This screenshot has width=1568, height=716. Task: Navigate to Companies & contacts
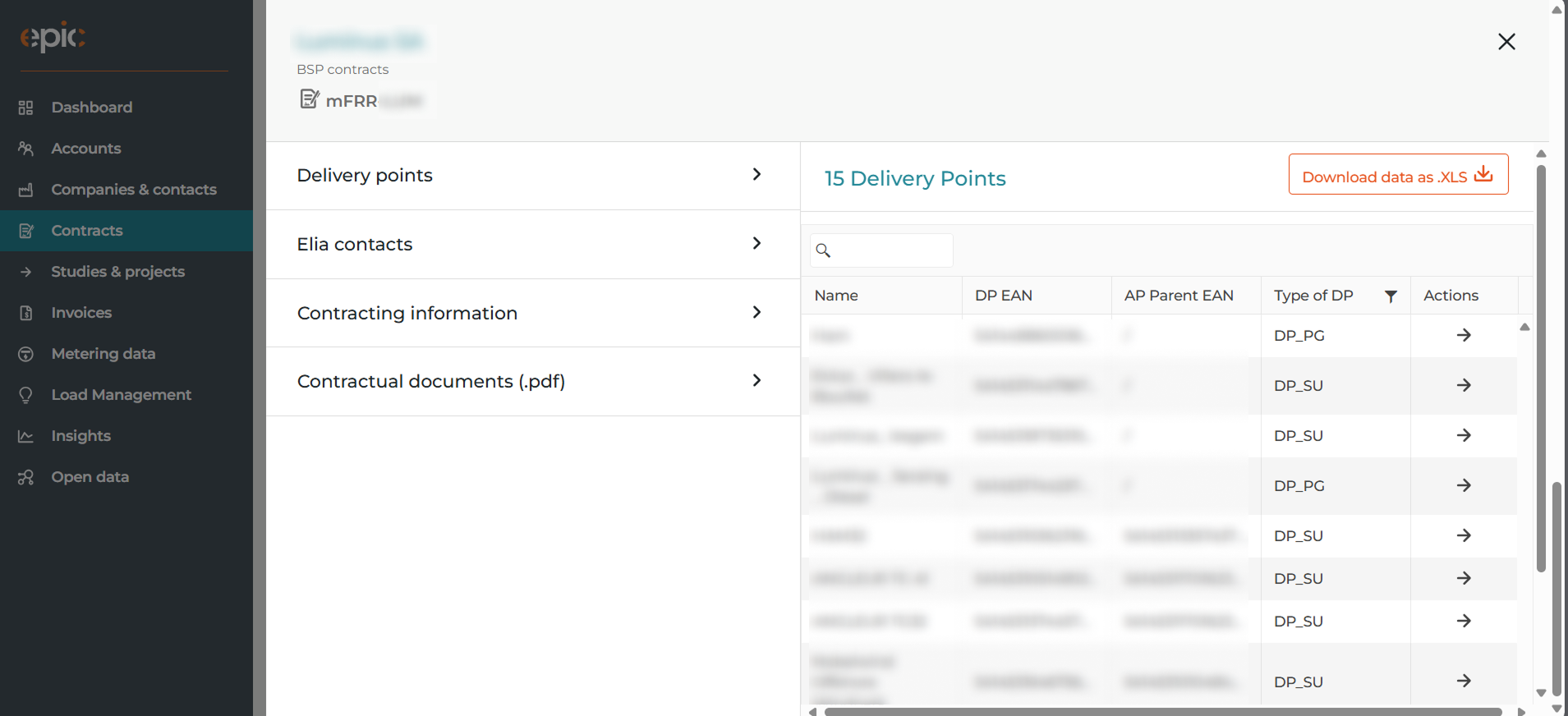click(134, 190)
